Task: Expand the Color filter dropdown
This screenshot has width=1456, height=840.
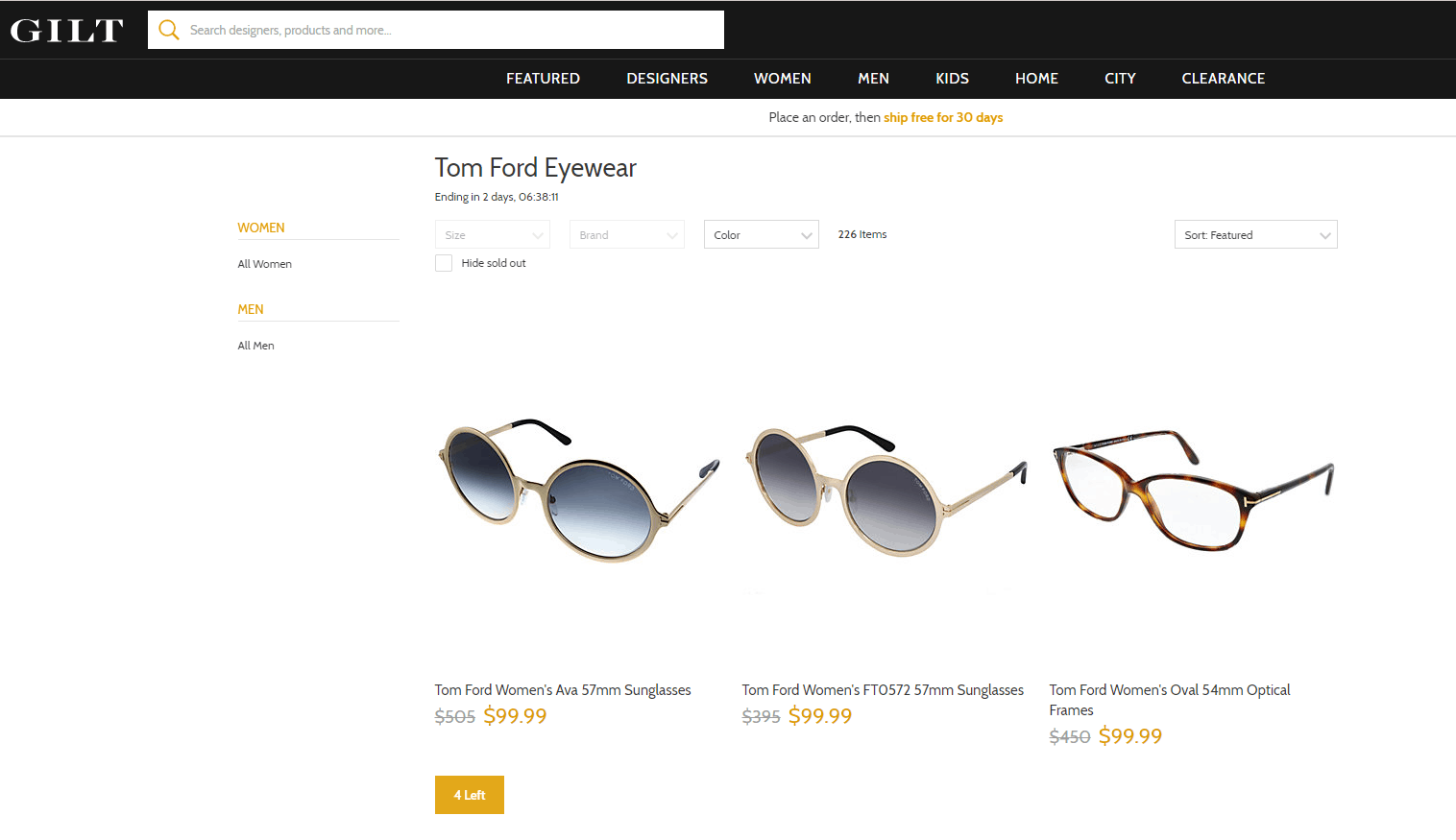Action: click(x=762, y=234)
